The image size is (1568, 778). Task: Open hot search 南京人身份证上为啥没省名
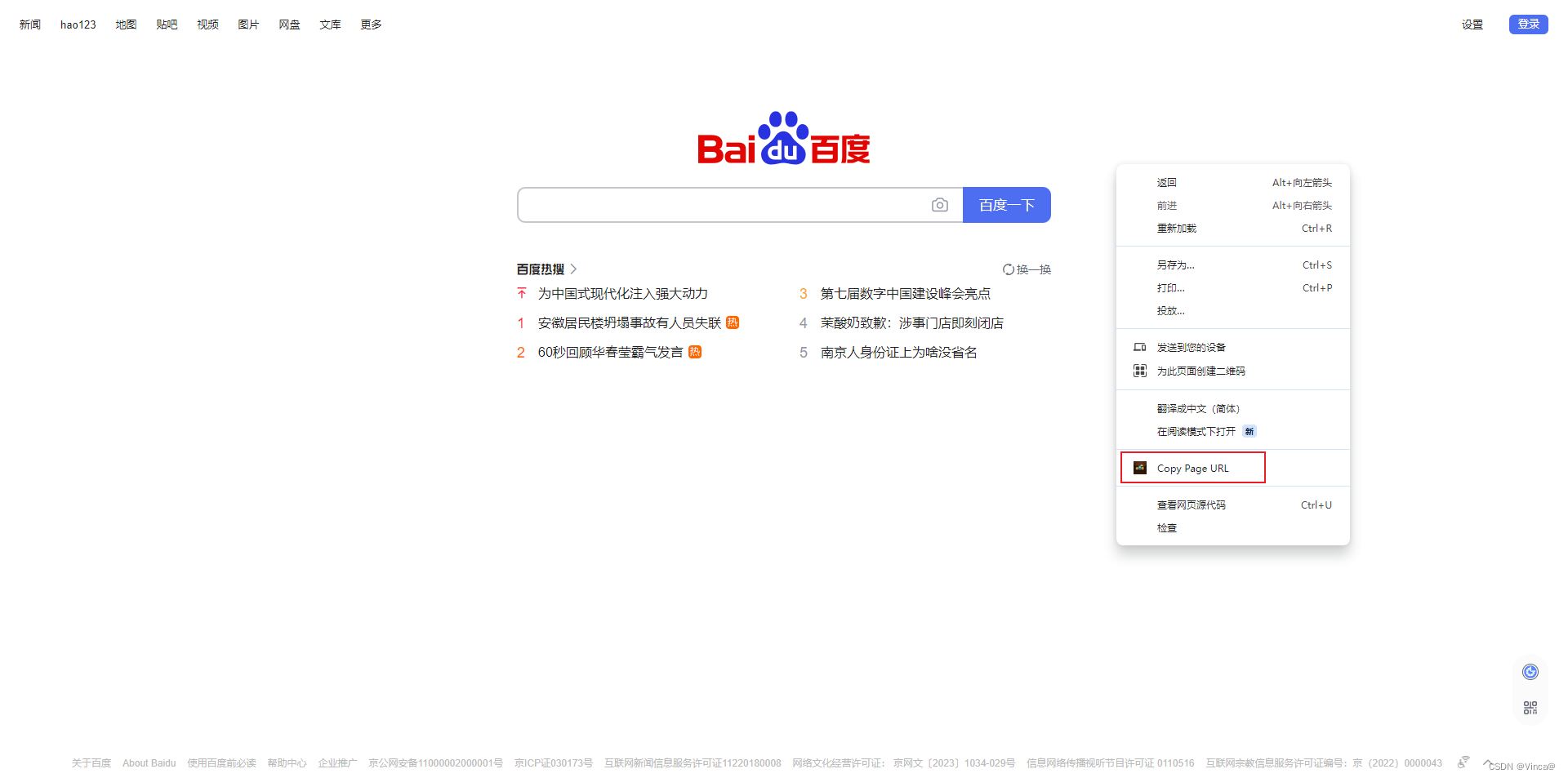tap(899, 352)
